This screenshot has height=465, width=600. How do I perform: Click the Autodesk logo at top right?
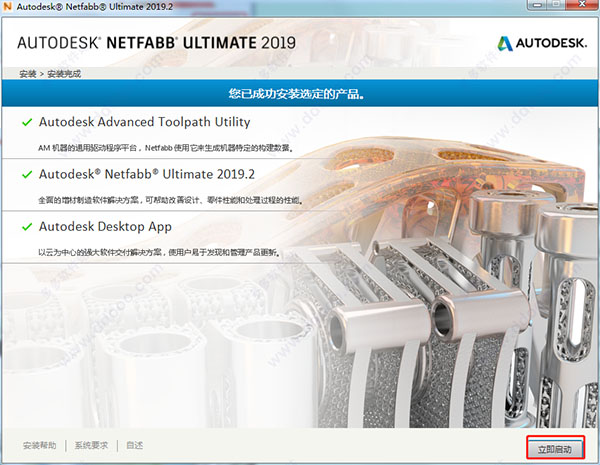coord(542,43)
